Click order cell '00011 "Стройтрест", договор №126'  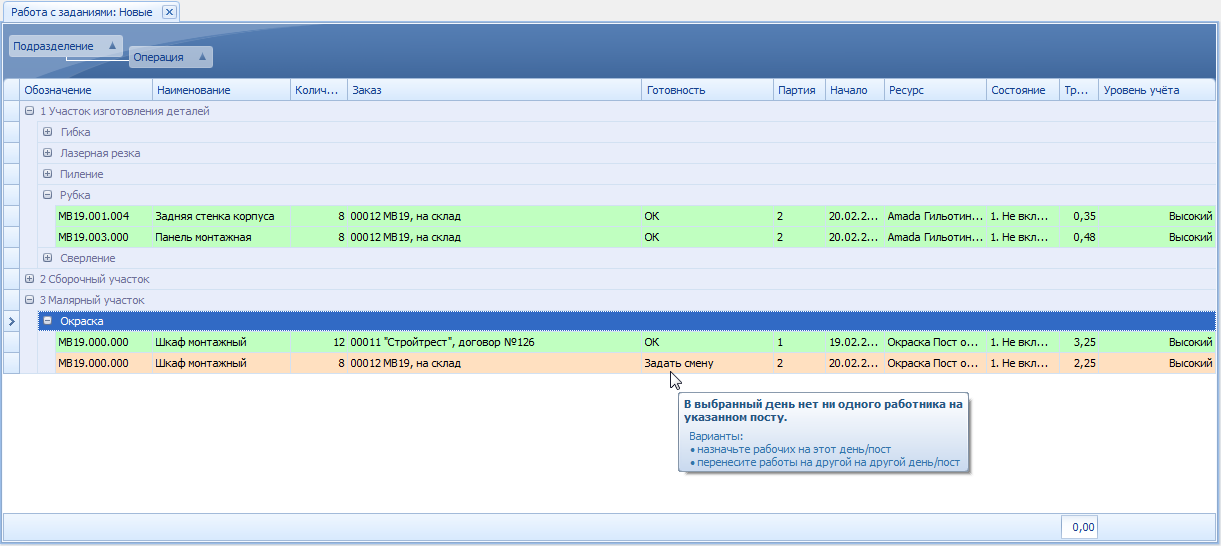click(494, 342)
